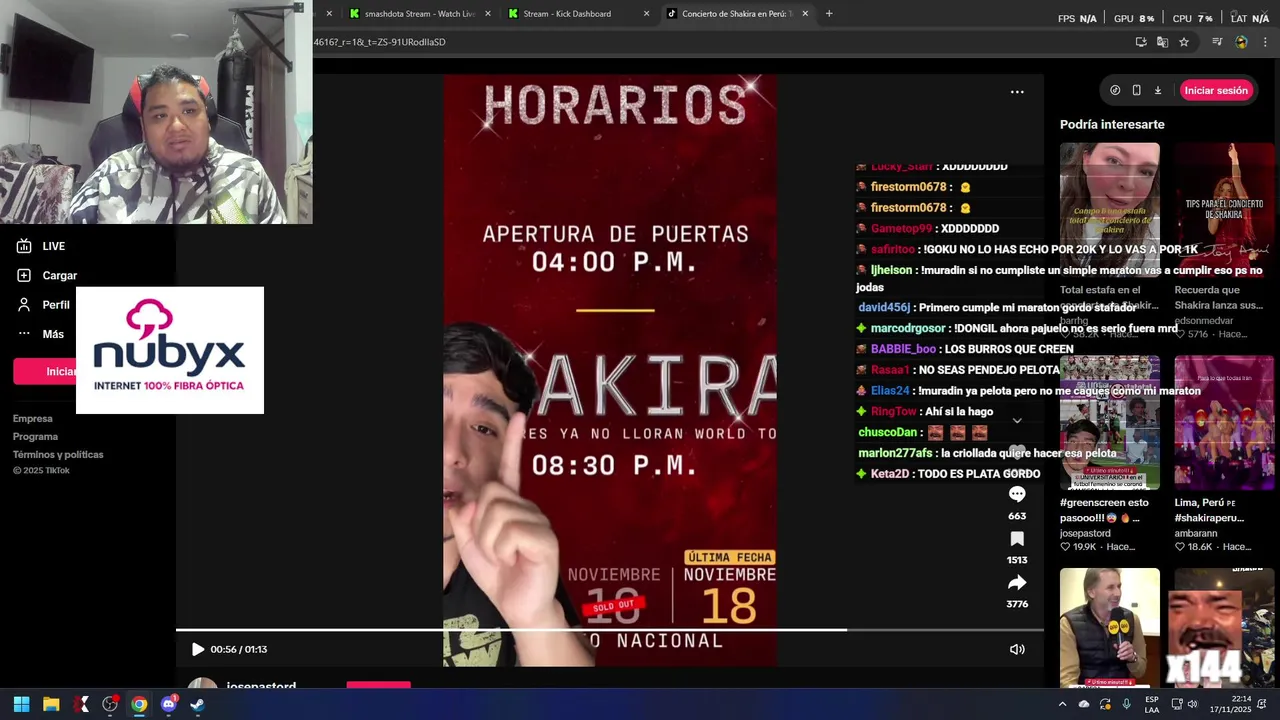Open the TikTok coins icon in header
The height and width of the screenshot is (720, 1280).
pyautogui.click(x=1115, y=90)
